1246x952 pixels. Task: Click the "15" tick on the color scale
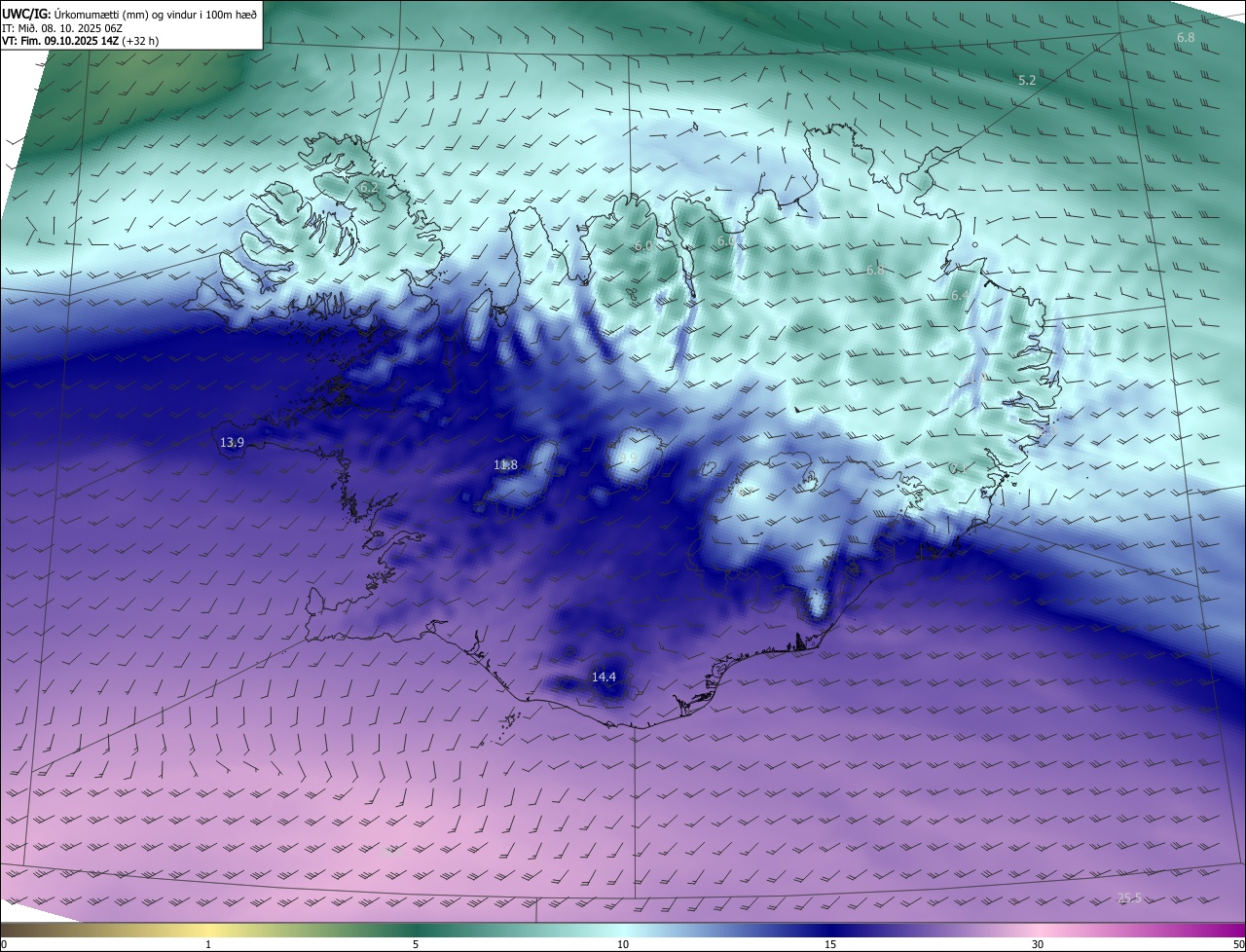(830, 944)
